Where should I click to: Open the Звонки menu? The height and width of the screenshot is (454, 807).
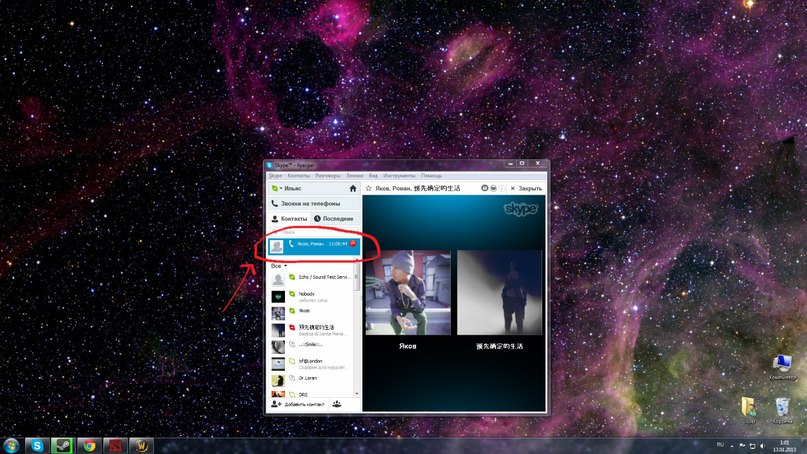(x=355, y=176)
